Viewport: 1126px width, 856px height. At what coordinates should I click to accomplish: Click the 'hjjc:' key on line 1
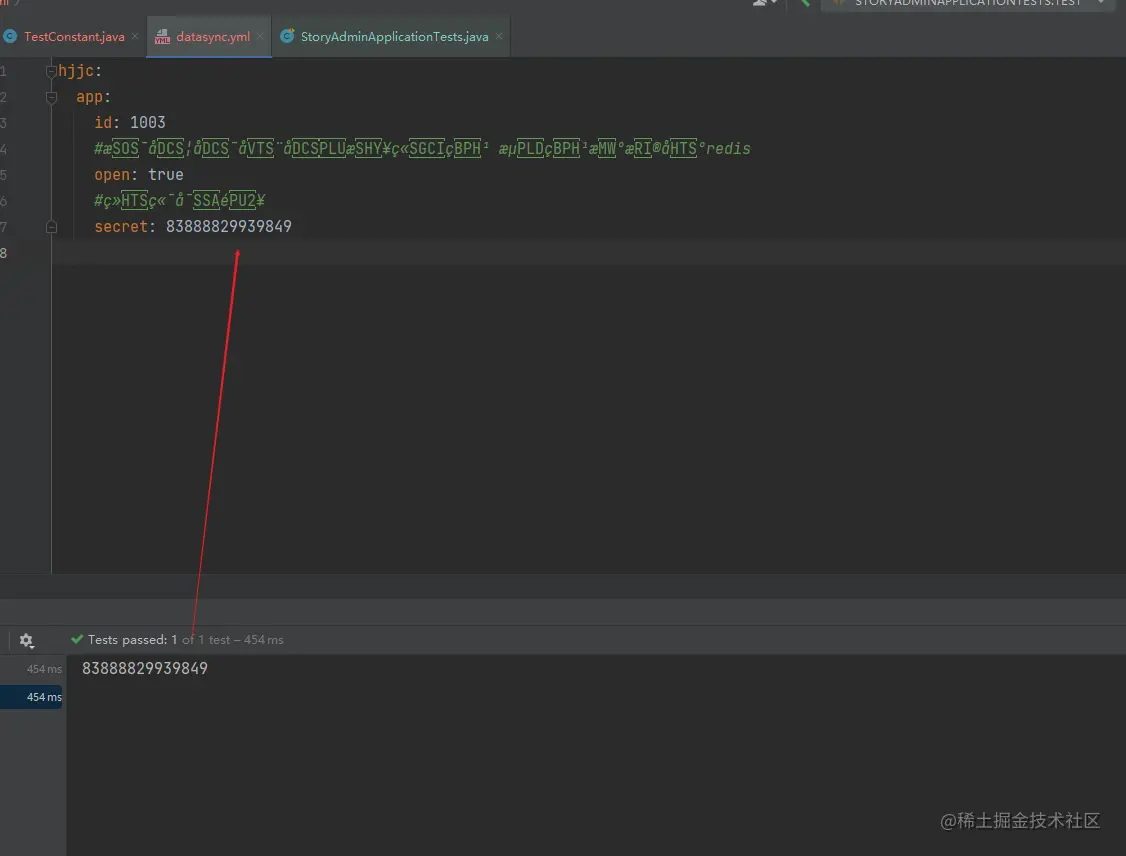point(80,71)
